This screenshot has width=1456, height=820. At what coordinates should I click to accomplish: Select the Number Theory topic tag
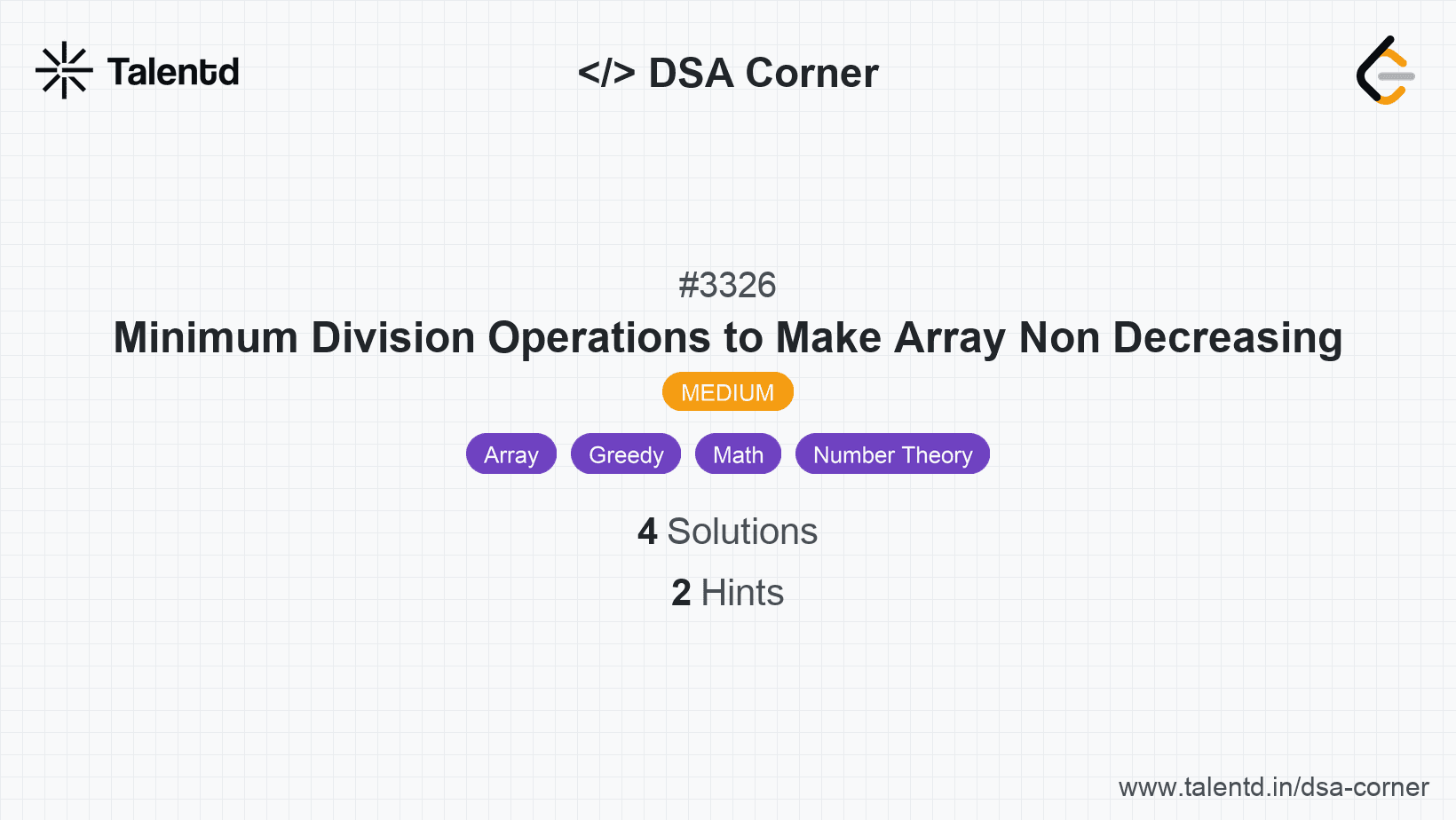coord(892,453)
